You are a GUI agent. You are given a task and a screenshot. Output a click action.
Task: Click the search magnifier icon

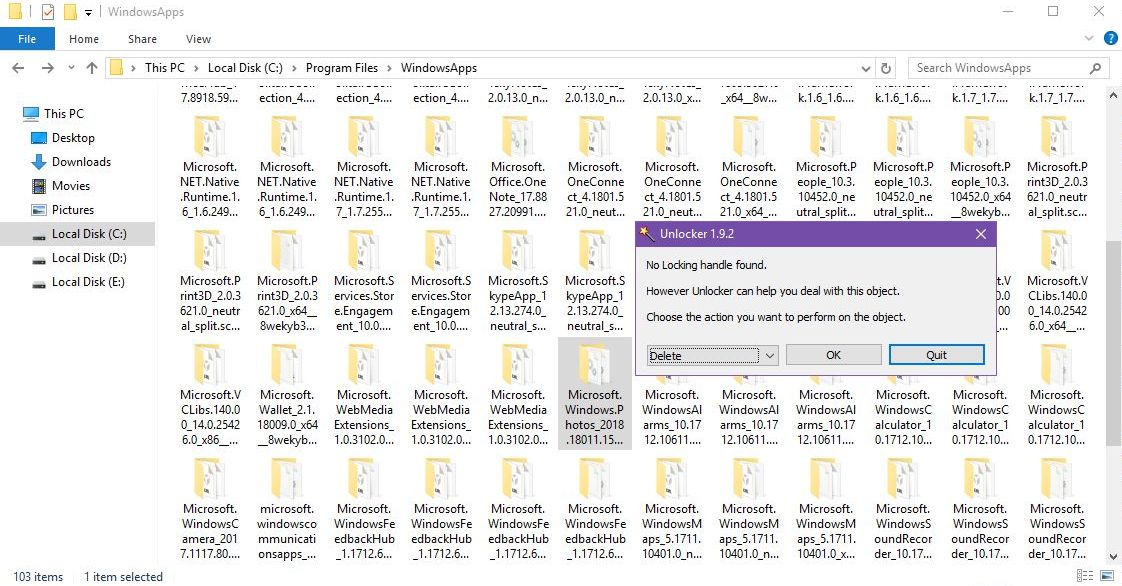pos(1095,68)
